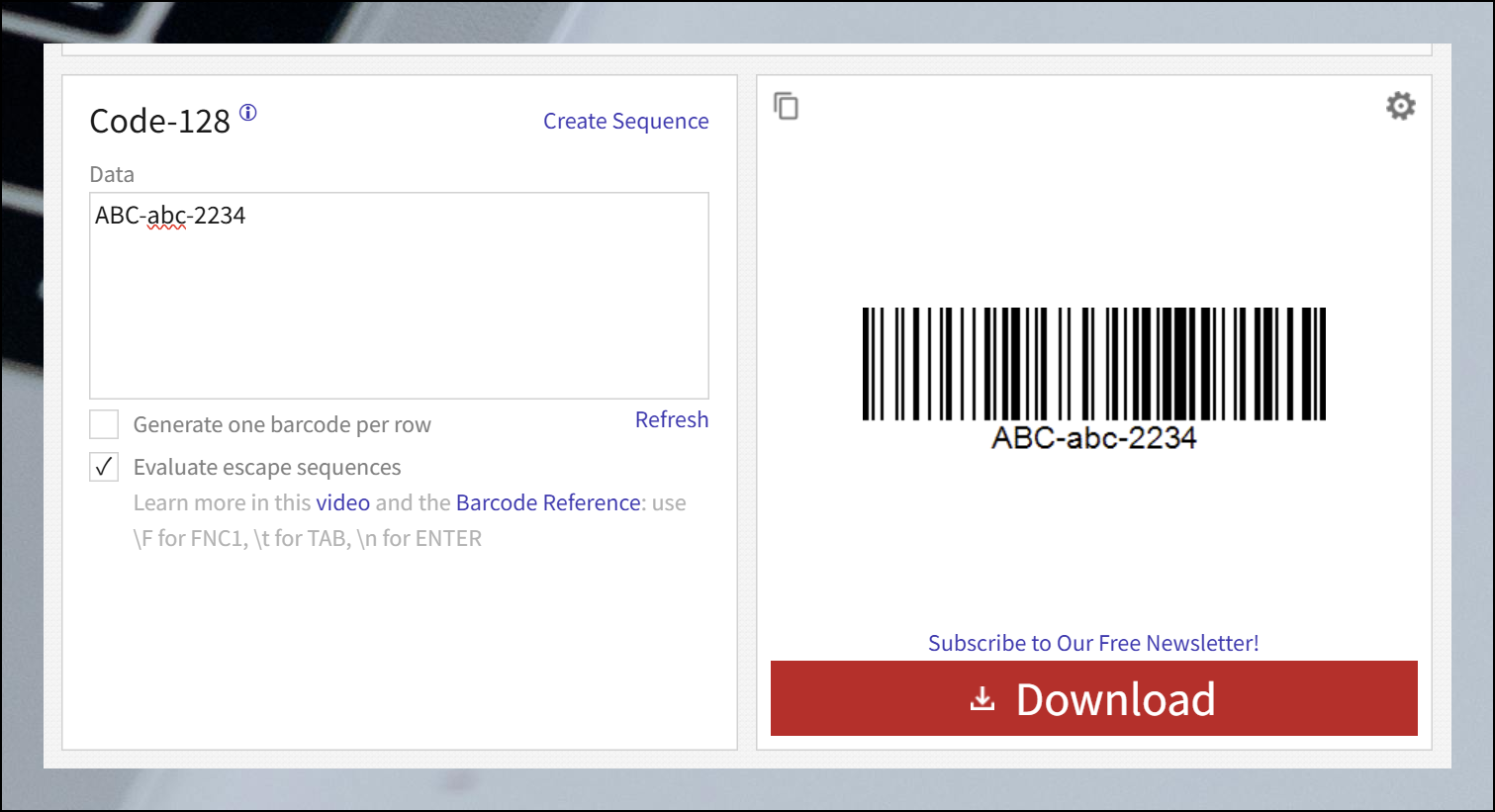
Task: Click Subscribe to Our Free Newsletter link
Action: [1093, 643]
